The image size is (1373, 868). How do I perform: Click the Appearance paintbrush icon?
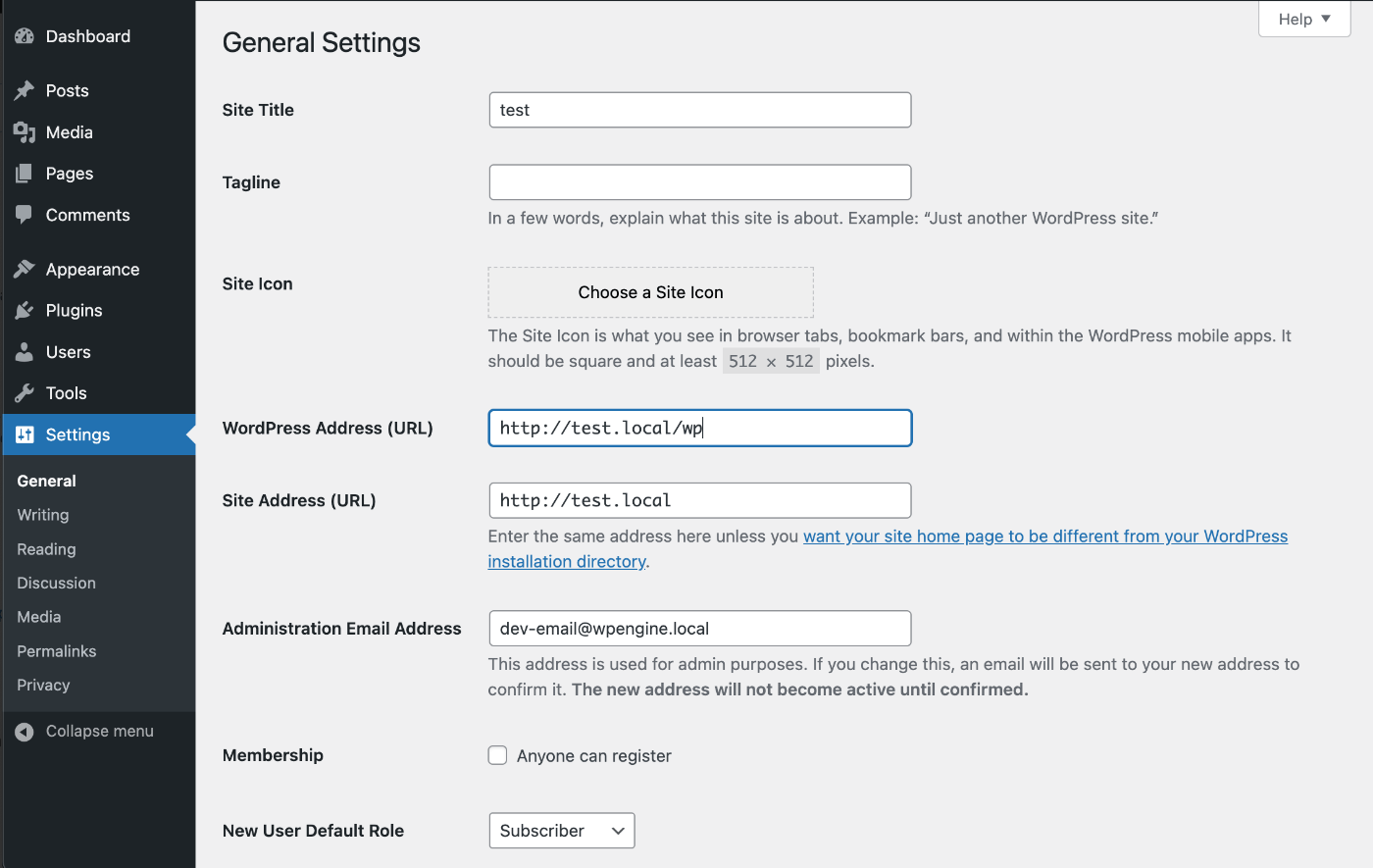tap(25, 269)
